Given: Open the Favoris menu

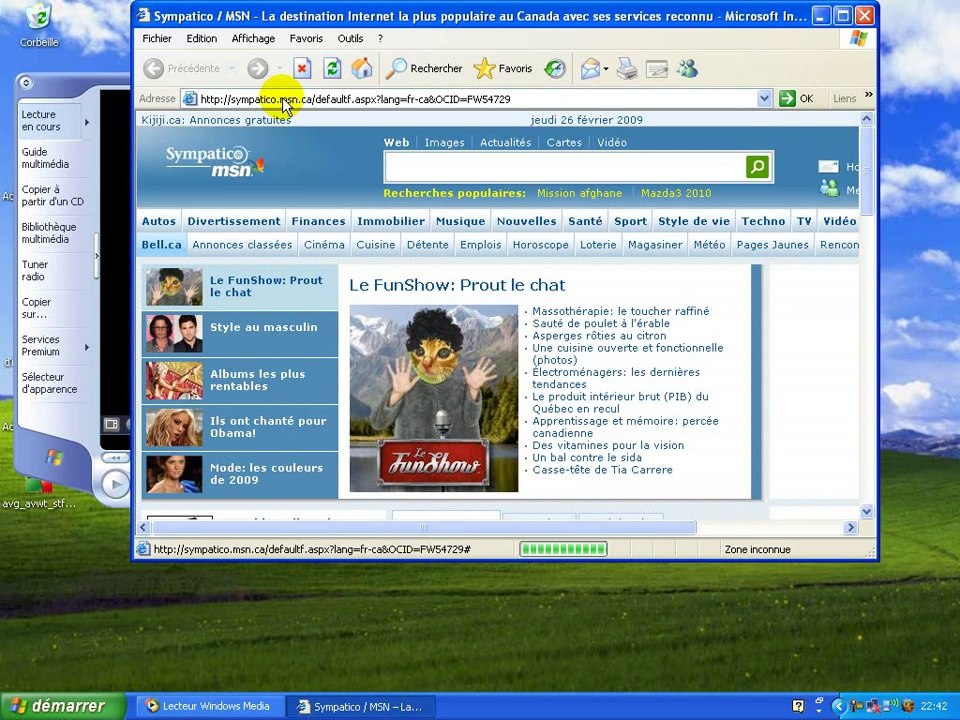Looking at the screenshot, I should click(x=306, y=39).
